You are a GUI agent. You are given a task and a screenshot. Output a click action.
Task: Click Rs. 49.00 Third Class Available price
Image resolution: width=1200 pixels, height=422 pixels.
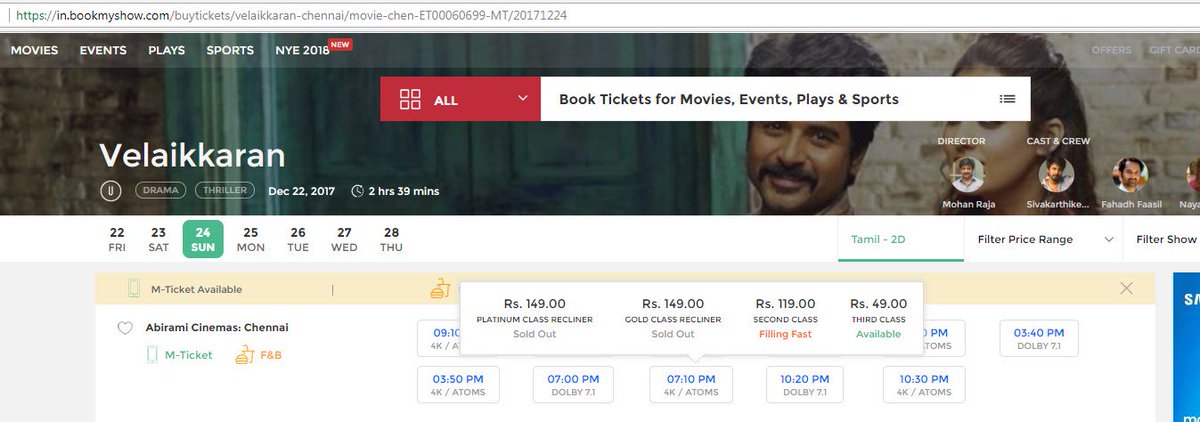[x=879, y=318]
